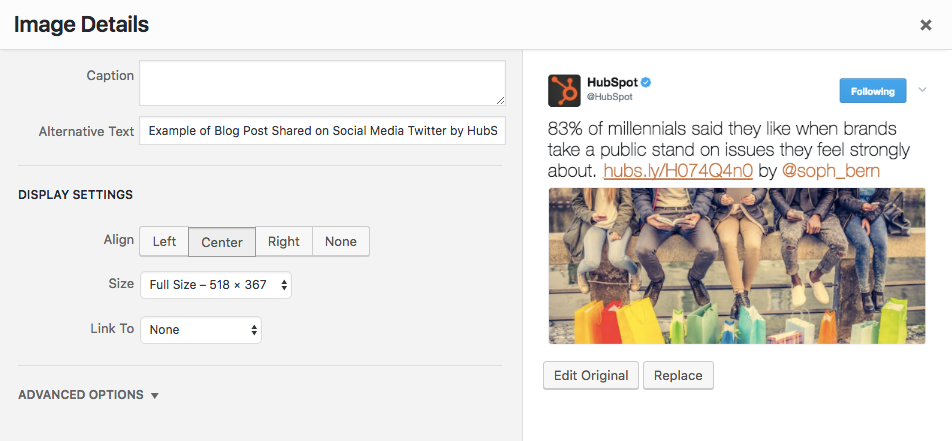952x441 pixels.
Task: Click the Alternative Text field
Action: [322, 131]
